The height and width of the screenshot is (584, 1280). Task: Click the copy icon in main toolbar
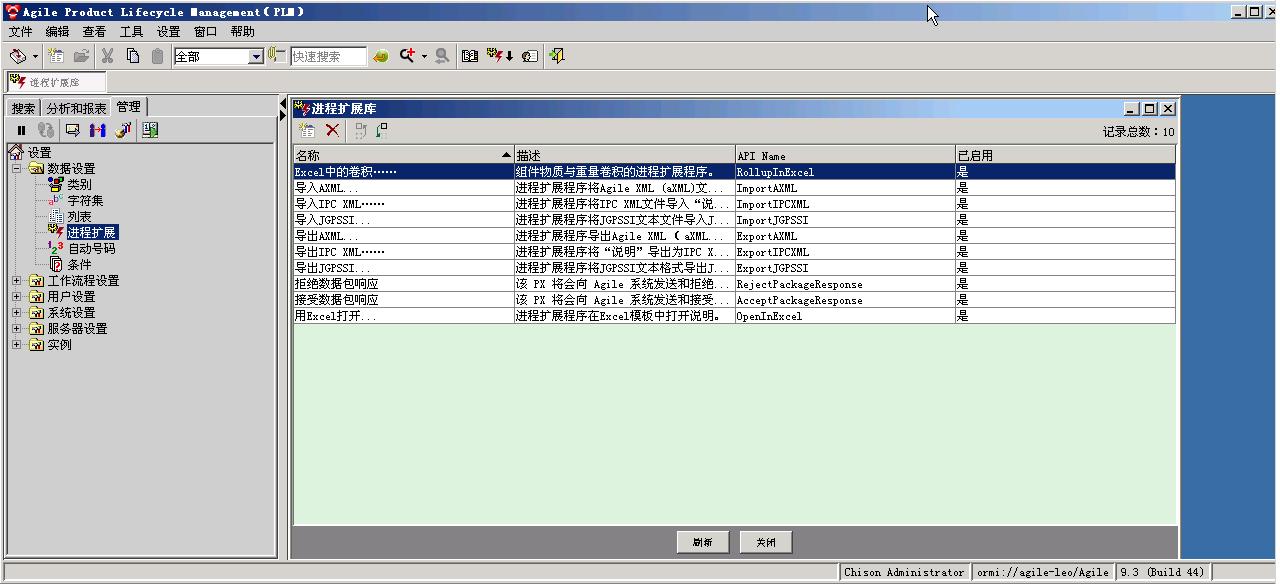coord(132,56)
